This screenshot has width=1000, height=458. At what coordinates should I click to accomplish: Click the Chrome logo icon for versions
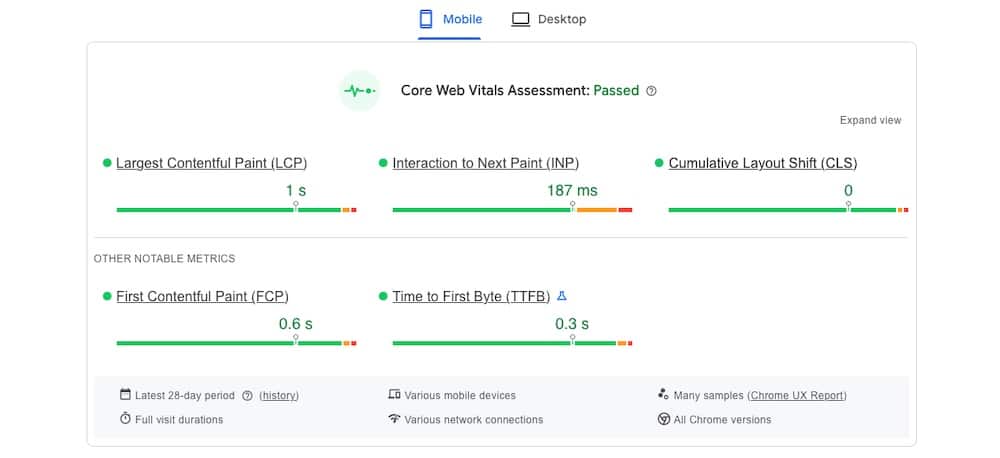click(663, 419)
